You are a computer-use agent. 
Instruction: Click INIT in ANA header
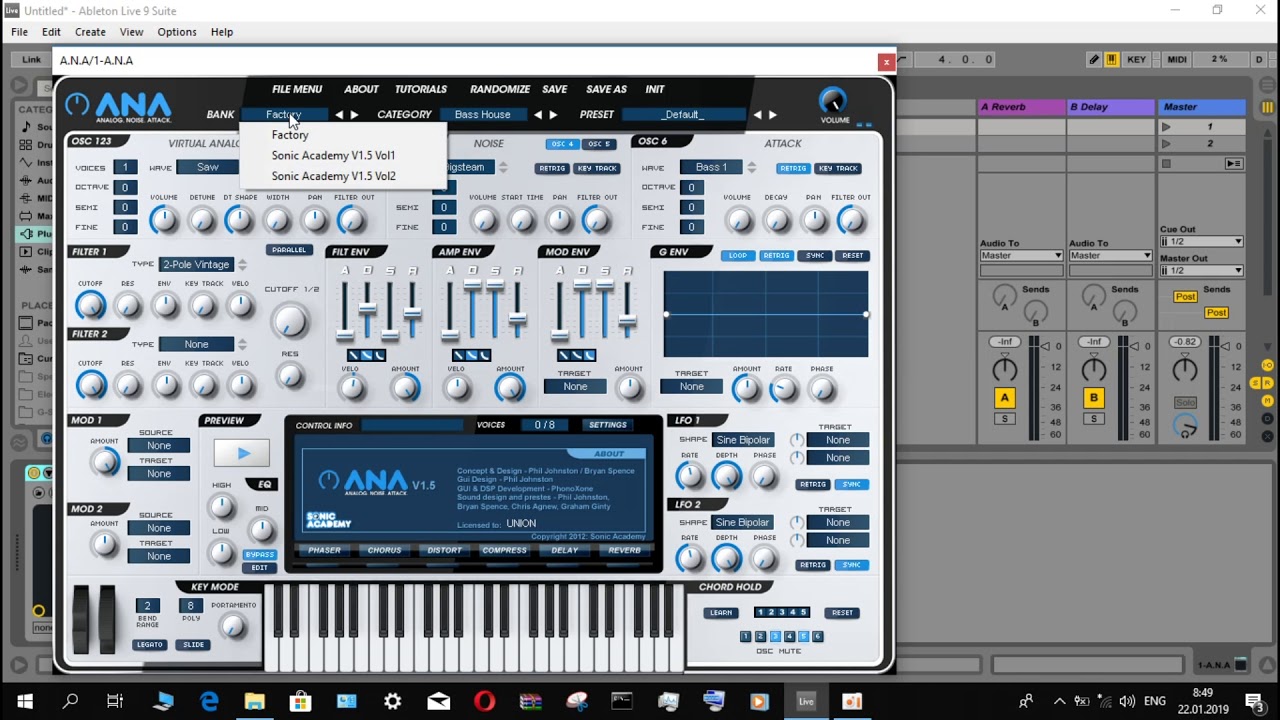pos(655,90)
